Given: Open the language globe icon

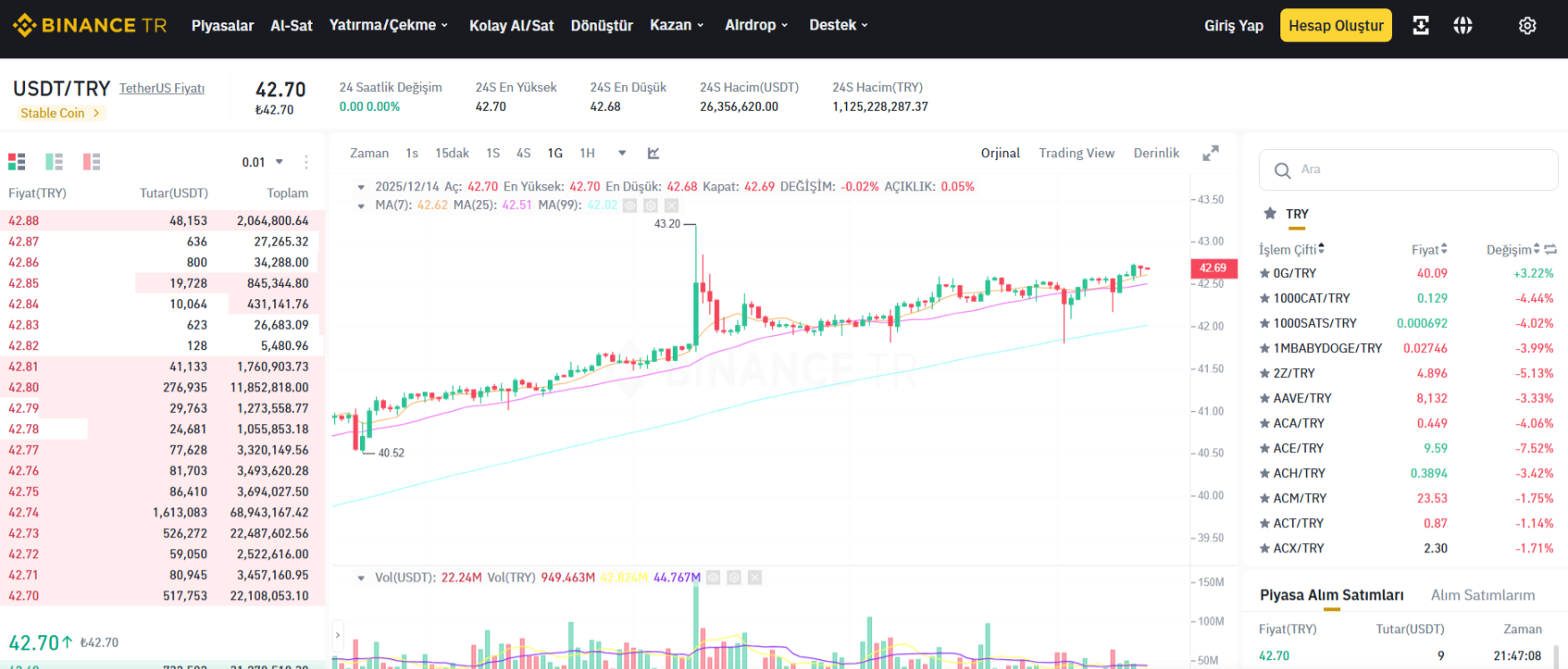Looking at the screenshot, I should (1463, 26).
